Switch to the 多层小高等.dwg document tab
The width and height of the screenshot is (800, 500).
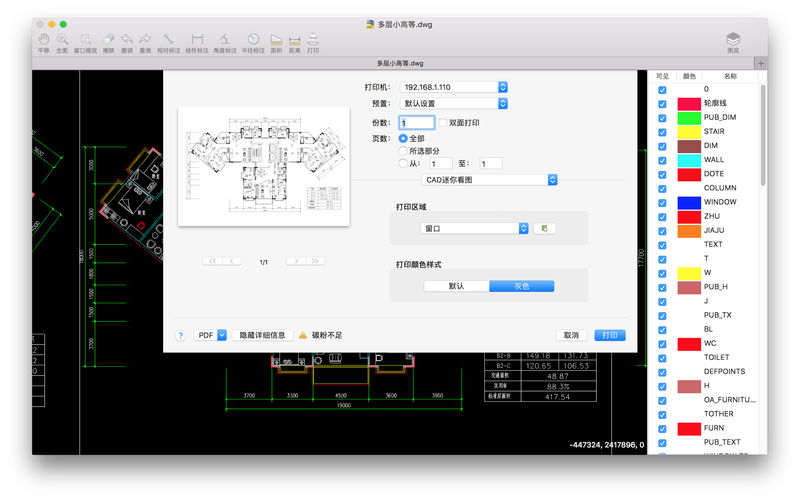pos(400,63)
